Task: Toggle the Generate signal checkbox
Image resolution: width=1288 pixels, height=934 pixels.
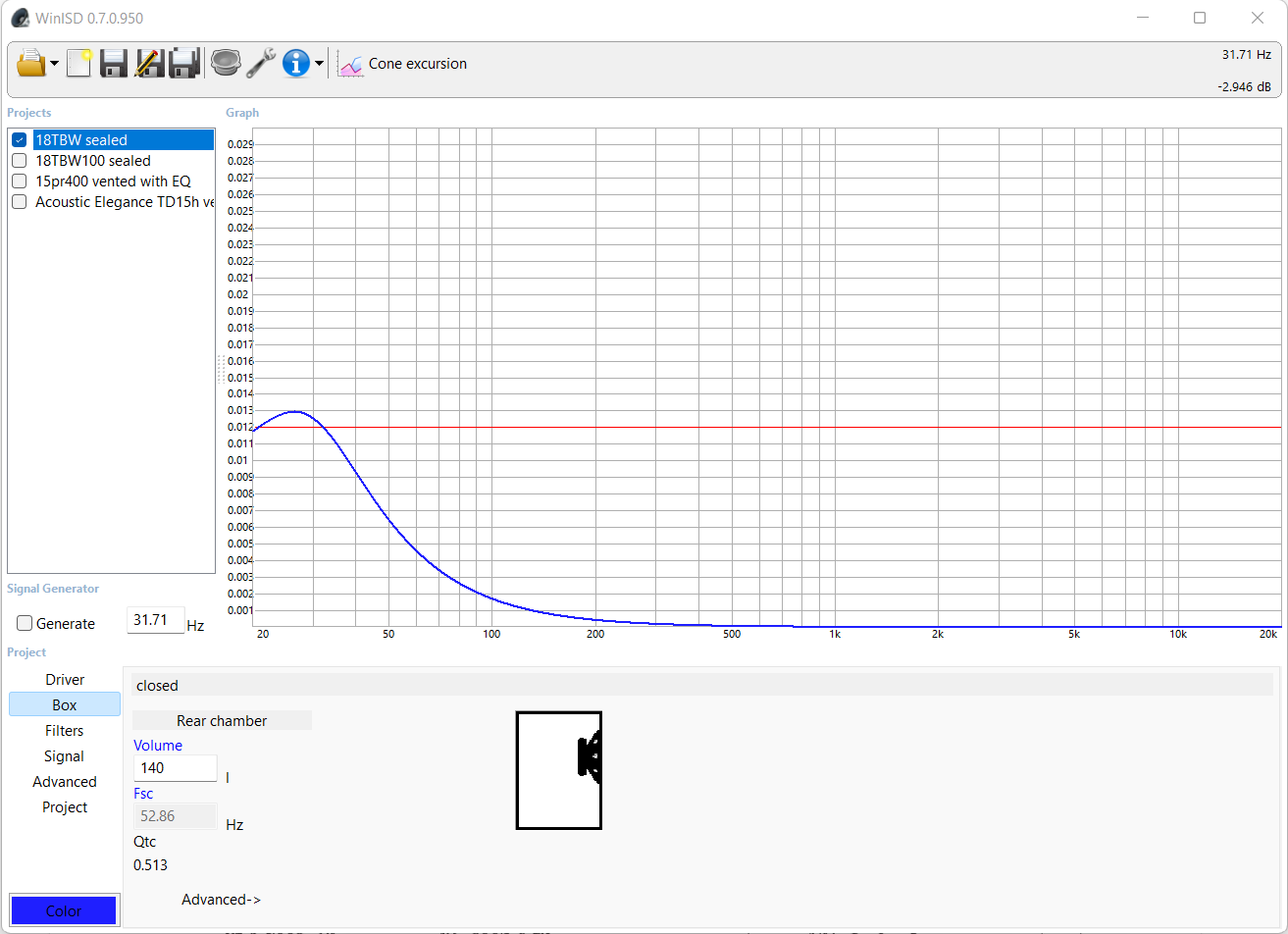Action: tap(25, 624)
